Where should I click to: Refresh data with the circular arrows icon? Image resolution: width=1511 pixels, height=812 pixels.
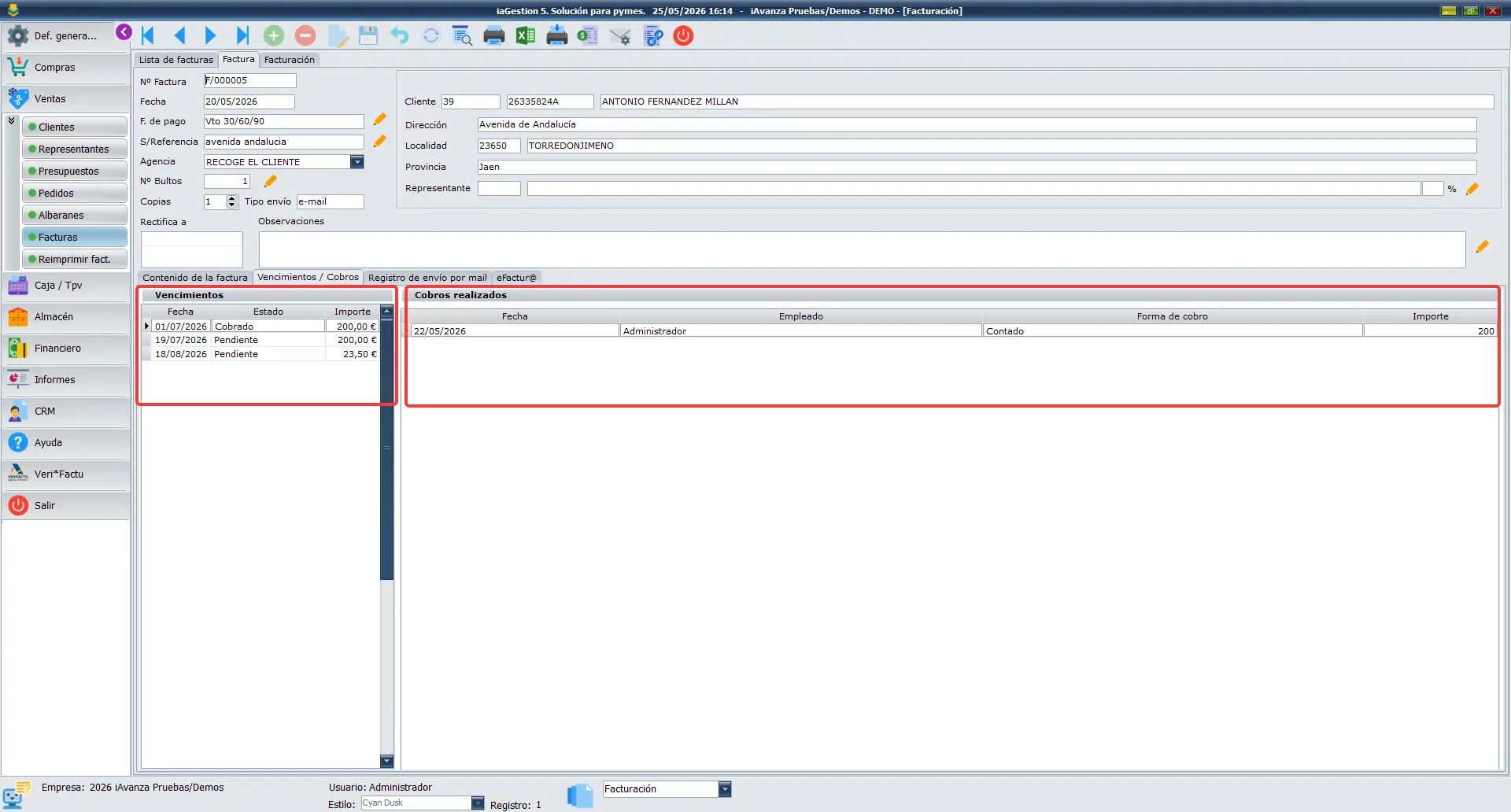coord(431,35)
